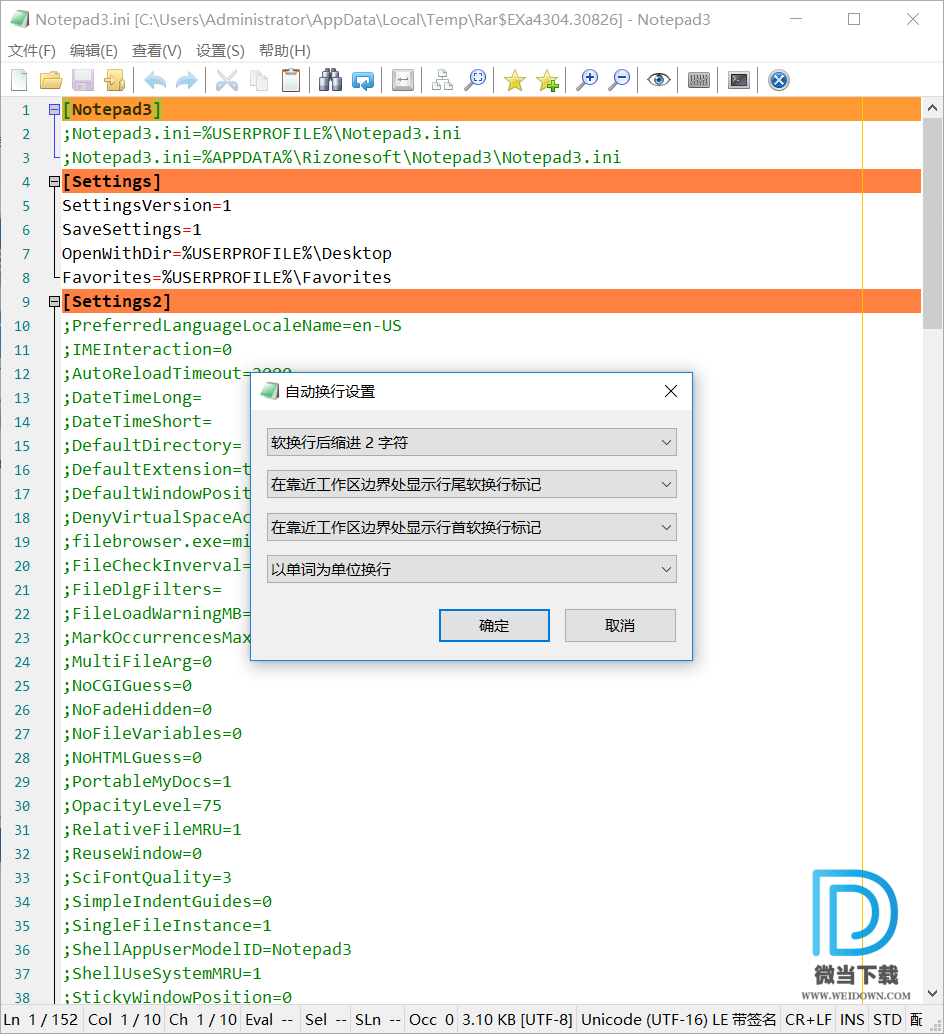Create a new file from toolbar

[19, 80]
